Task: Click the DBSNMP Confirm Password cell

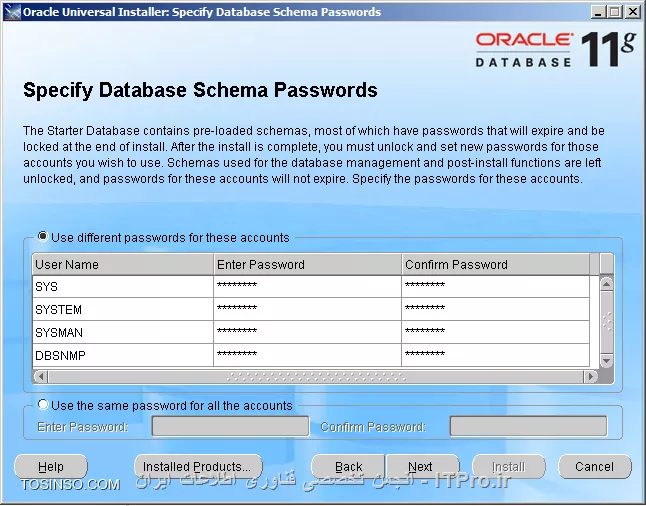Action: (x=495, y=355)
